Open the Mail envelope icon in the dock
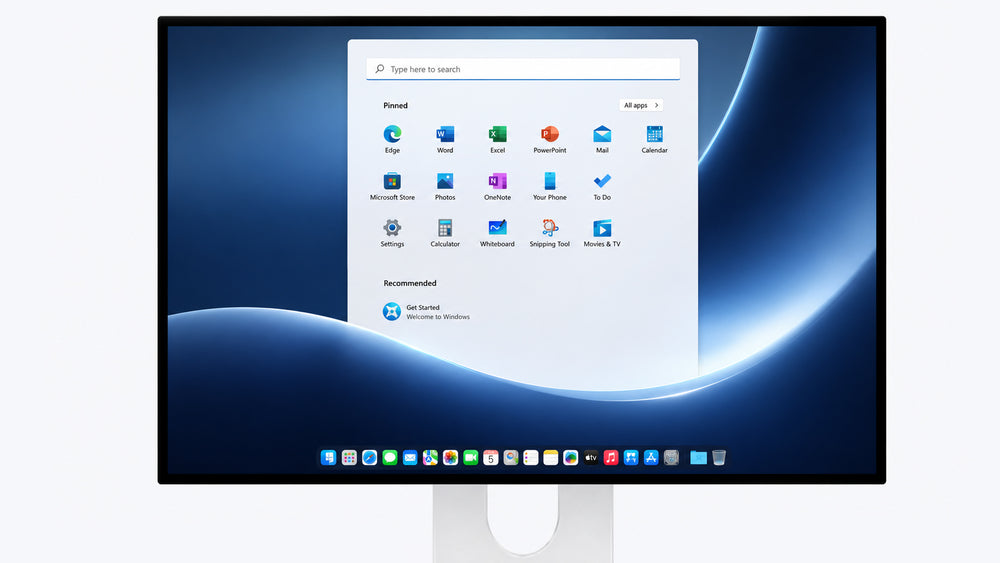Screen dimensions: 1000x563 click(x=410, y=457)
